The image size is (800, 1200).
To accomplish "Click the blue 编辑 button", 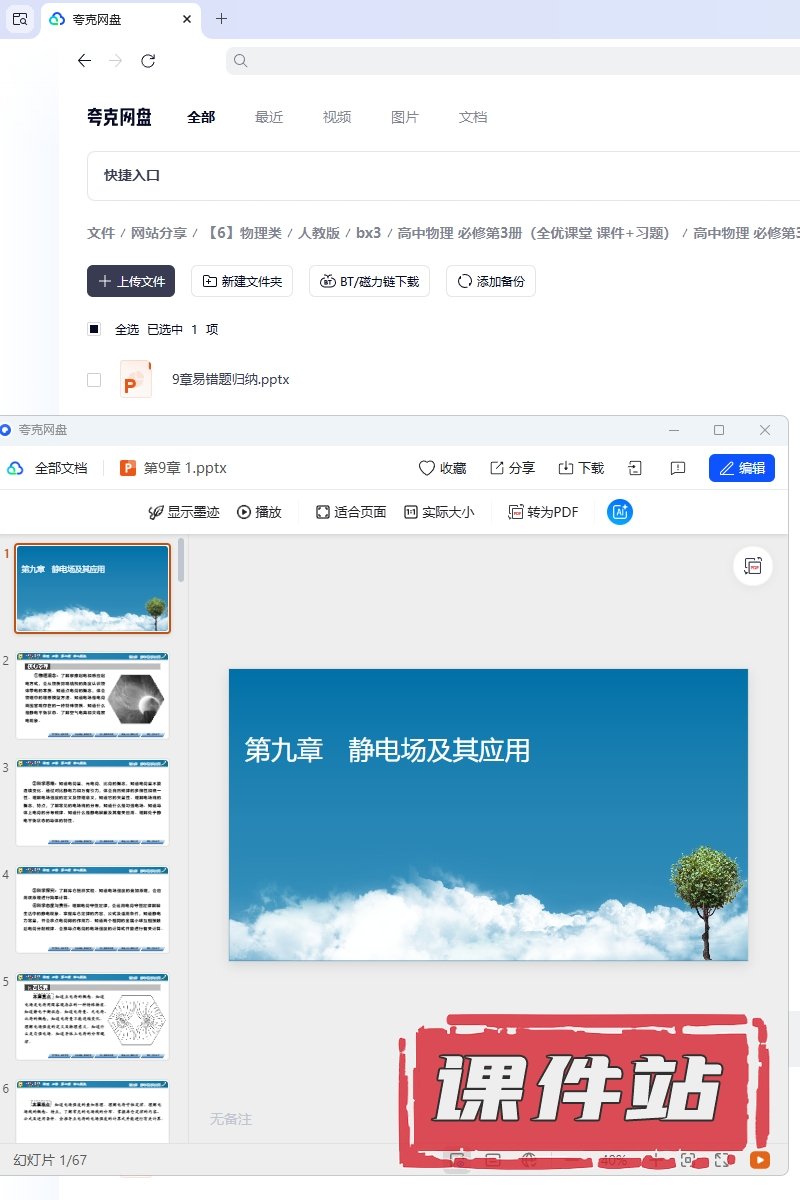I will [741, 468].
